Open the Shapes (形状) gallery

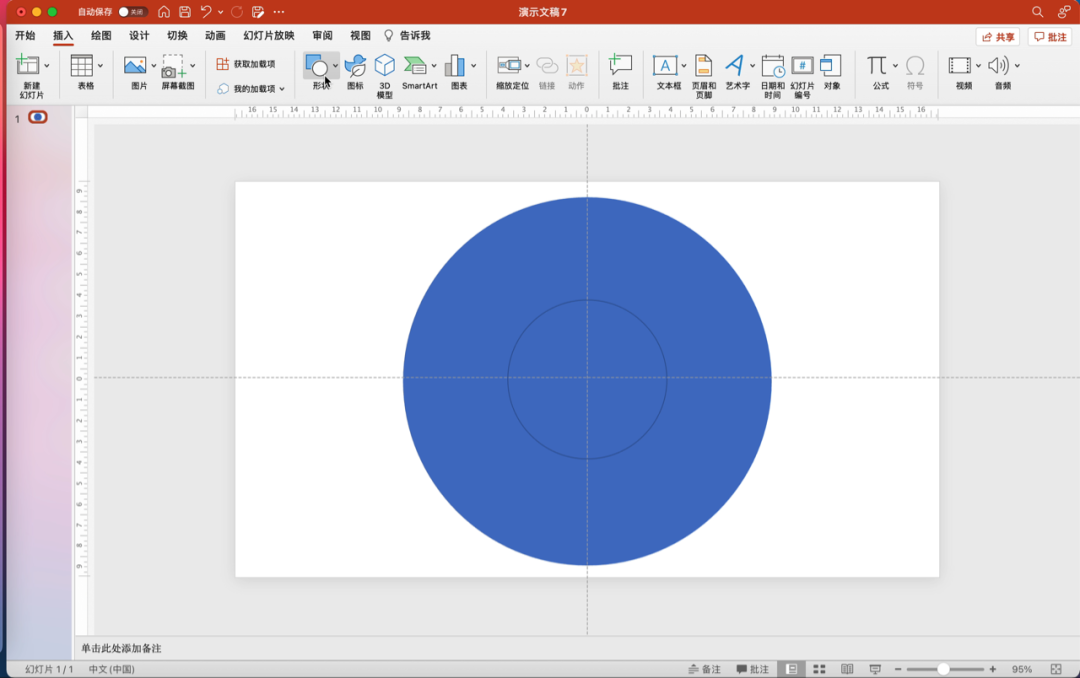point(317,72)
